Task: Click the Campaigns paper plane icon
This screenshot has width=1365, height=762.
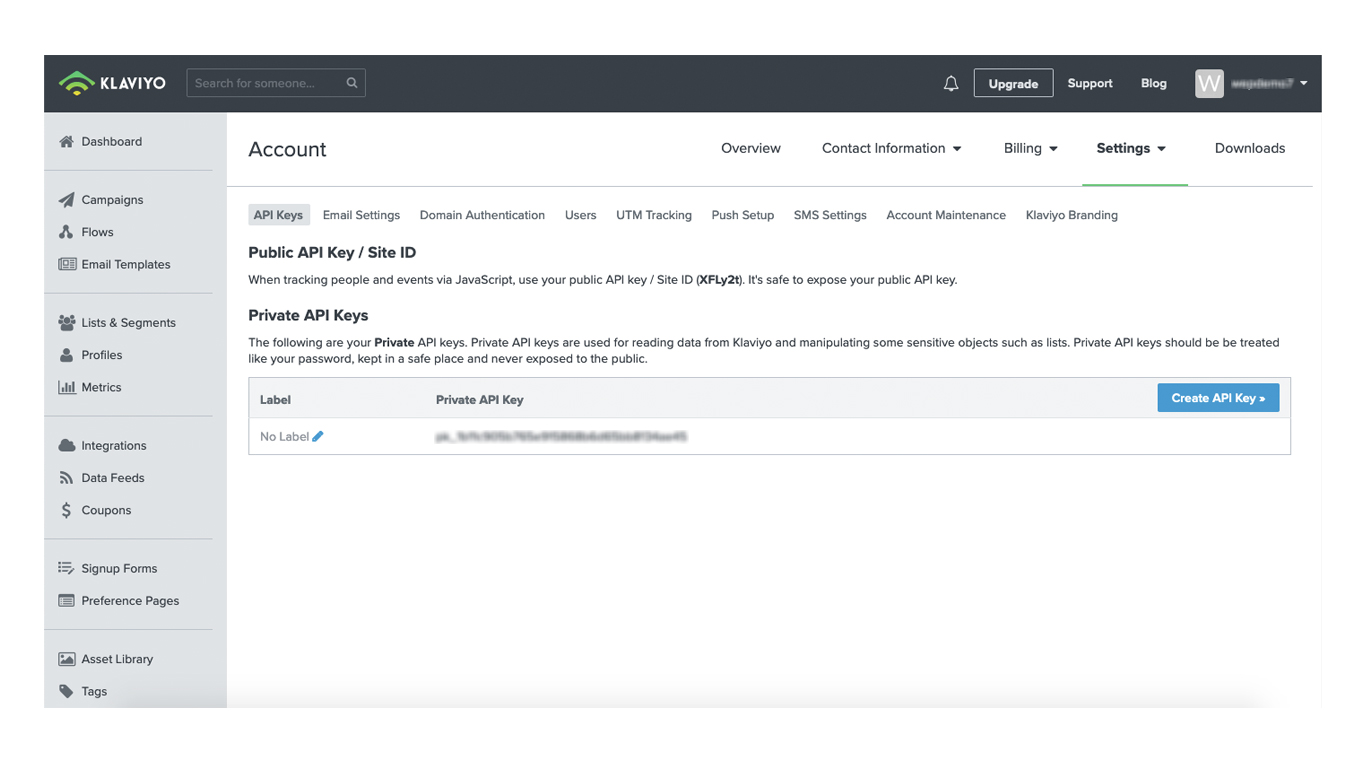Action: coord(67,200)
